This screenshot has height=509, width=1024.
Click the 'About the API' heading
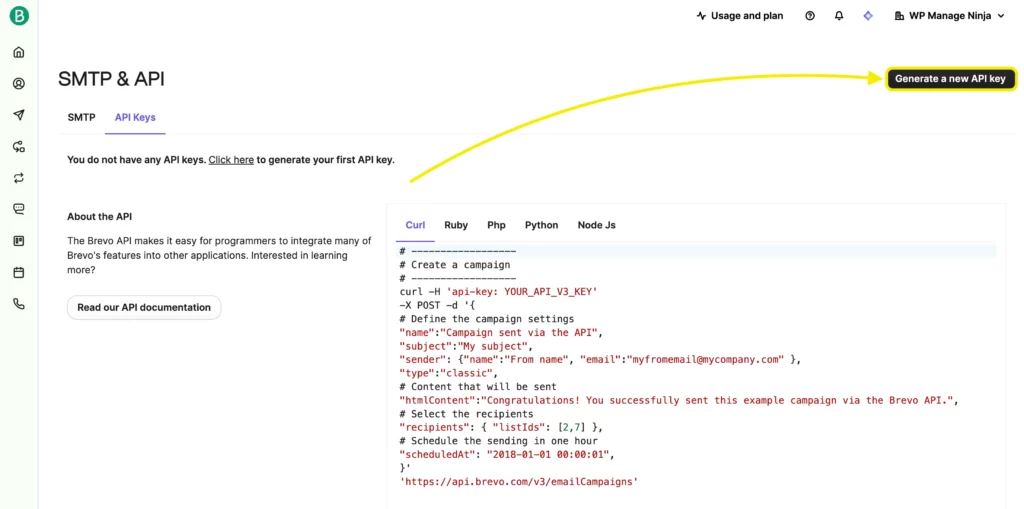coord(100,216)
